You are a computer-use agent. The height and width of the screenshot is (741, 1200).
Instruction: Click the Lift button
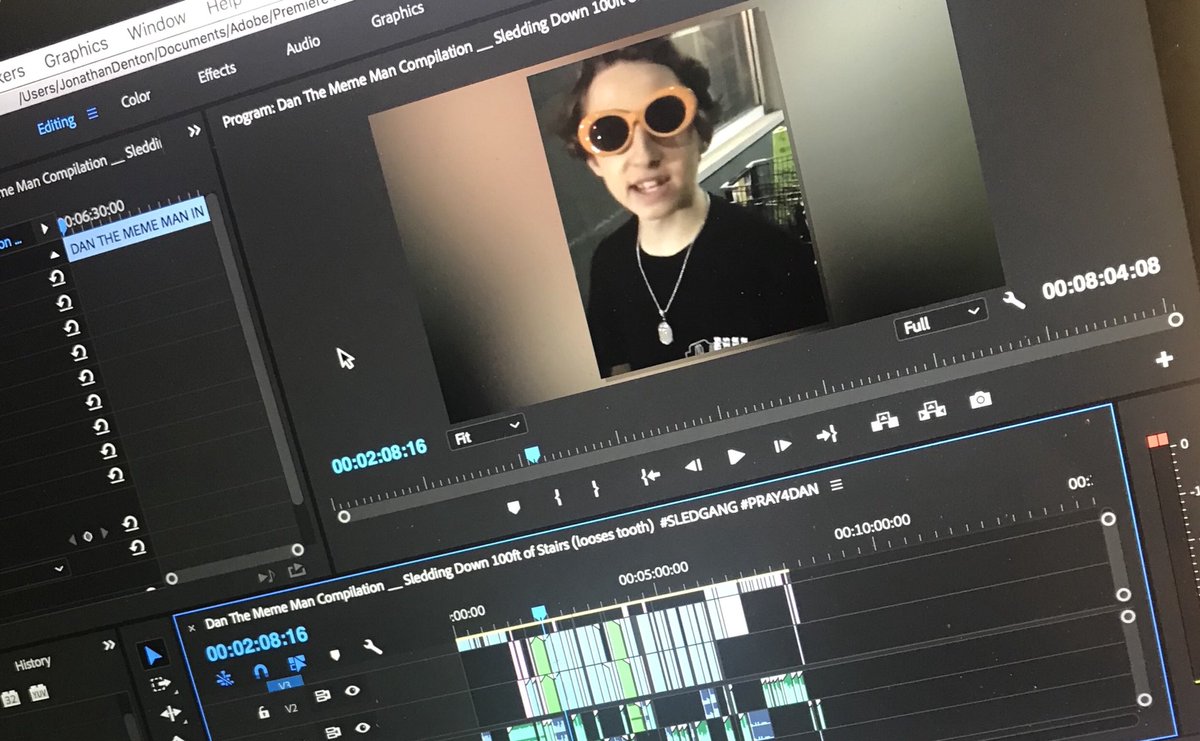(x=883, y=421)
